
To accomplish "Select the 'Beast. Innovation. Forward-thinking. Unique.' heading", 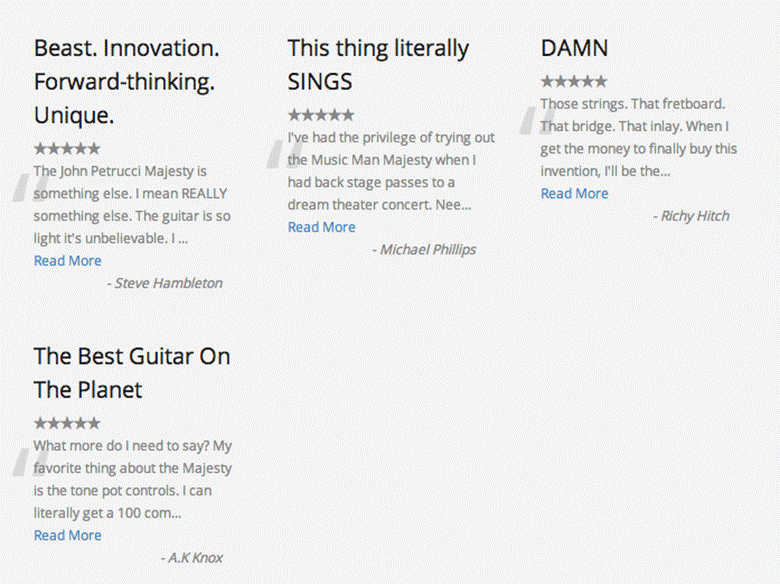I will pos(127,82).
